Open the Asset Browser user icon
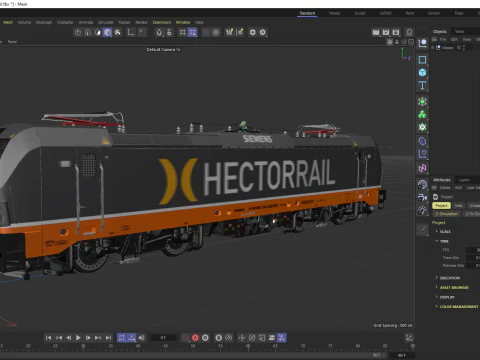Screen dimensions: 480x360 [x=409, y=32]
